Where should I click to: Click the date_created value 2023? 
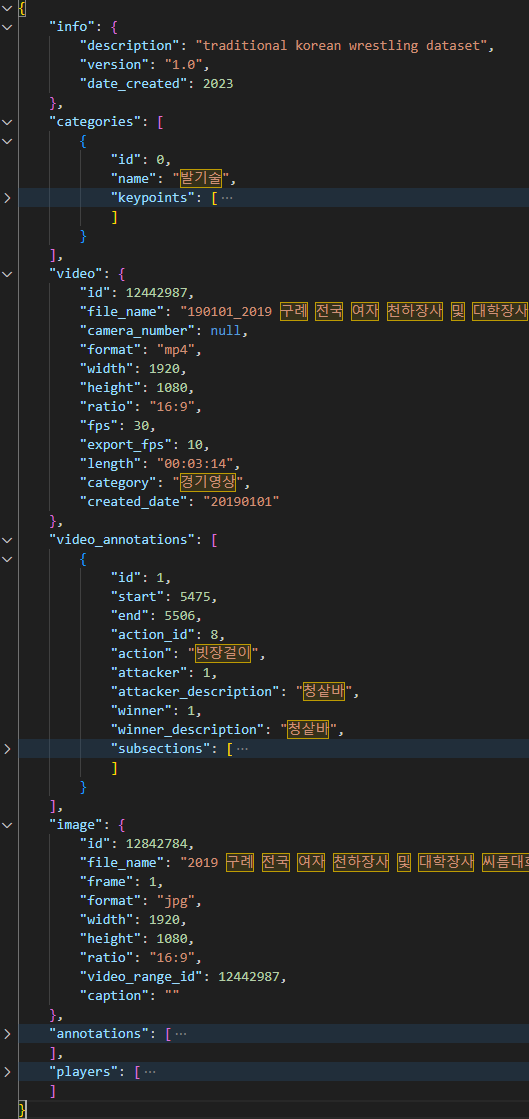pyautogui.click(x=218, y=83)
